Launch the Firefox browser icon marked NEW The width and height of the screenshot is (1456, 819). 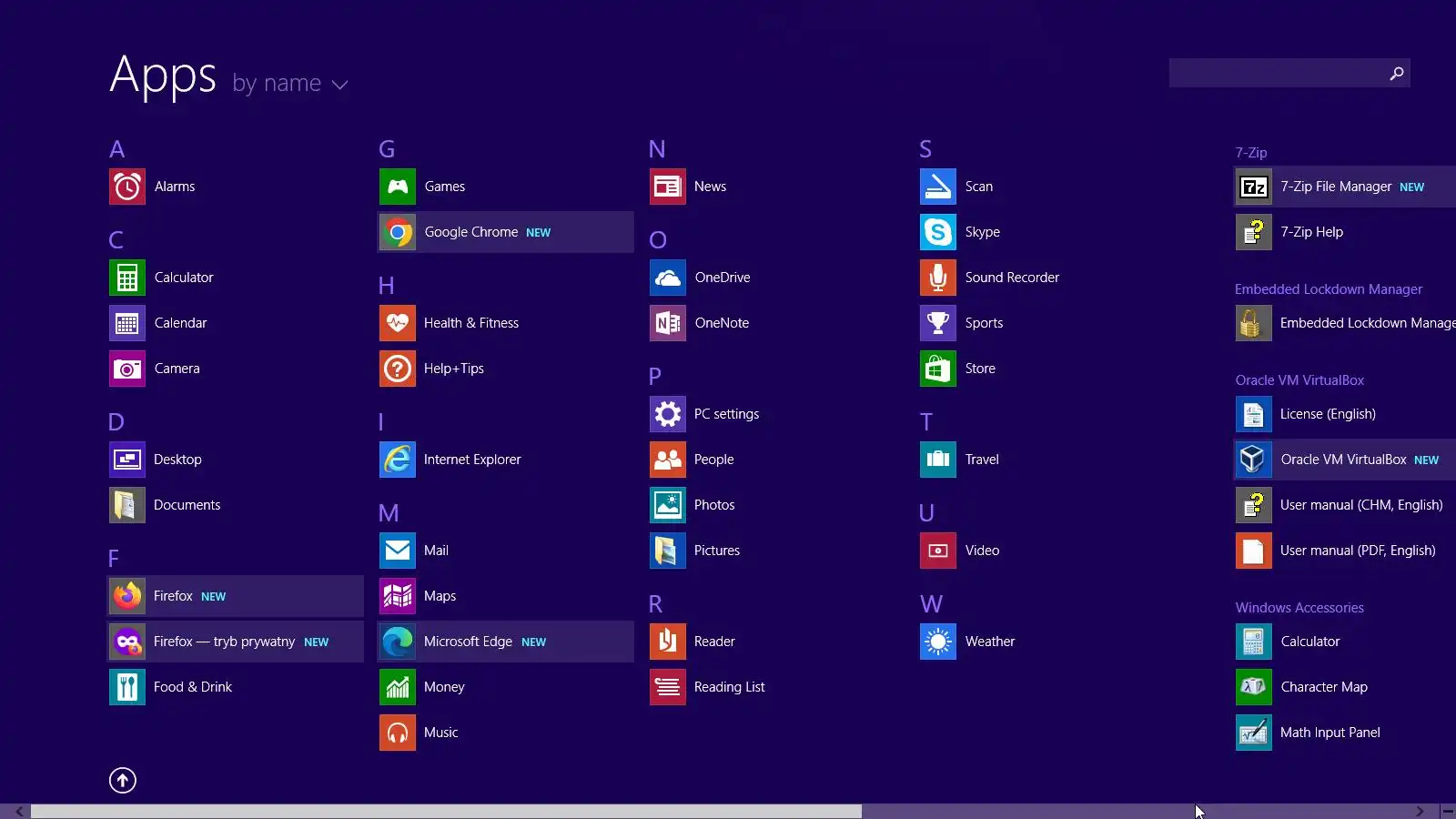(127, 596)
